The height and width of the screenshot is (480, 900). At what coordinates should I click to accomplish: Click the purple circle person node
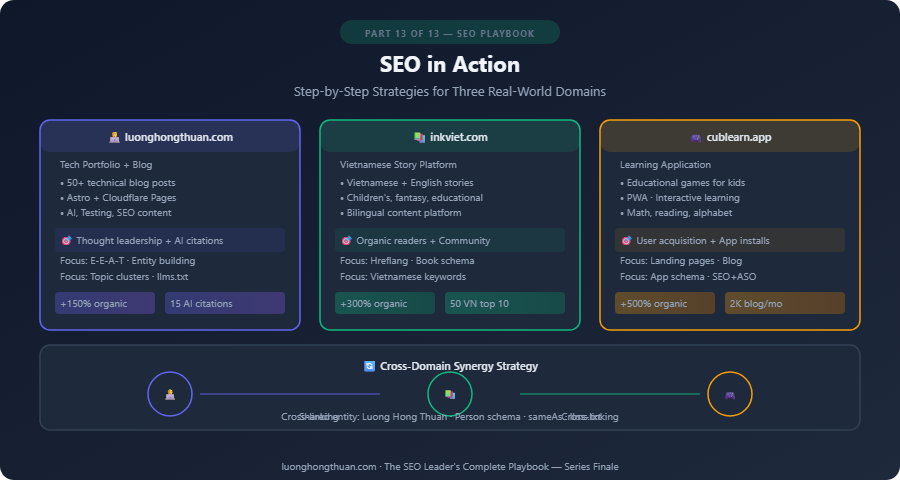170,394
